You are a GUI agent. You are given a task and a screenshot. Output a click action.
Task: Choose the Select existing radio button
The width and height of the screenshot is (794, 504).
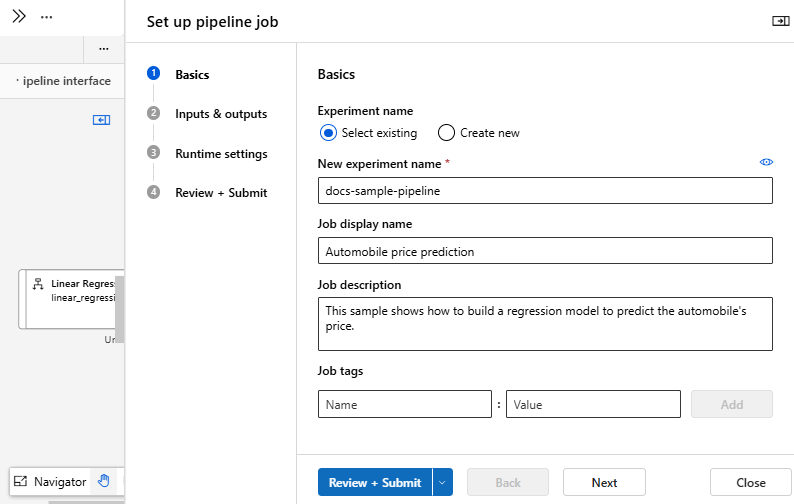click(328, 133)
